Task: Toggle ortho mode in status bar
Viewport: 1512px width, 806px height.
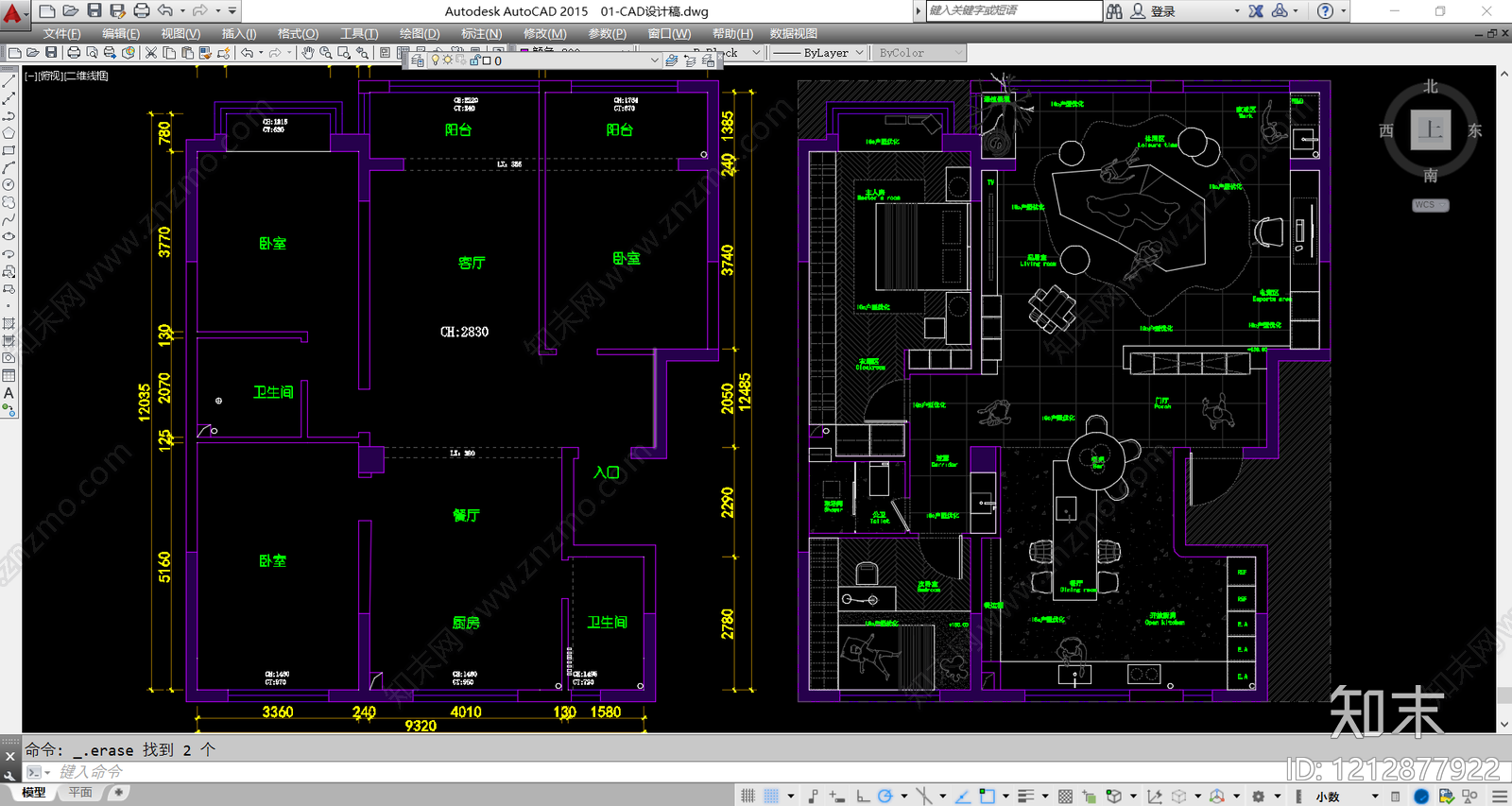Action: pyautogui.click(x=863, y=797)
